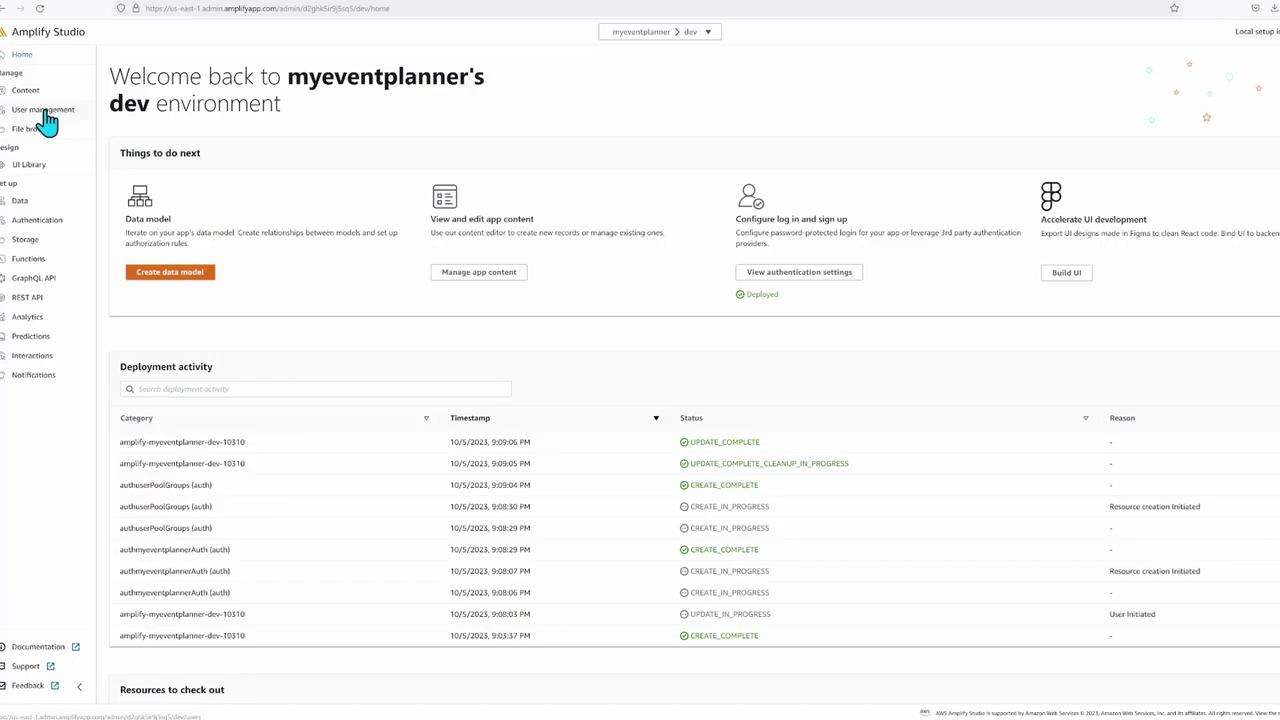This screenshot has height=720, width=1280.
Task: Open the Pocket save icon in browser toolbar
Action: (x=1255, y=8)
